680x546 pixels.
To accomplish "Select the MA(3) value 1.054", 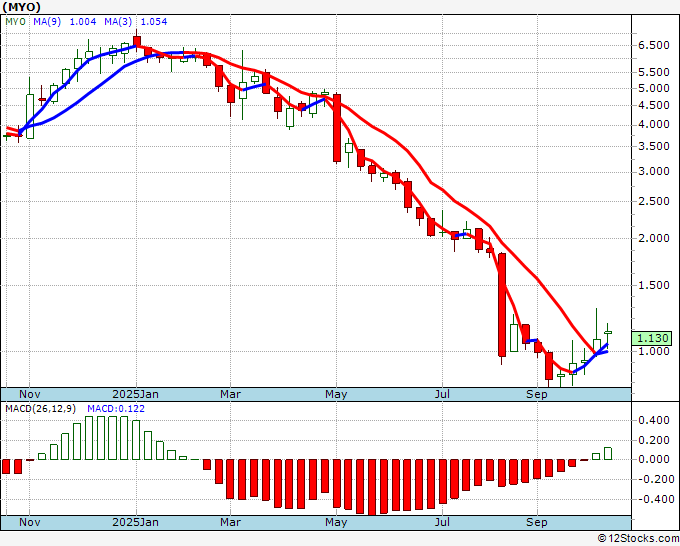I will pyautogui.click(x=154, y=22).
